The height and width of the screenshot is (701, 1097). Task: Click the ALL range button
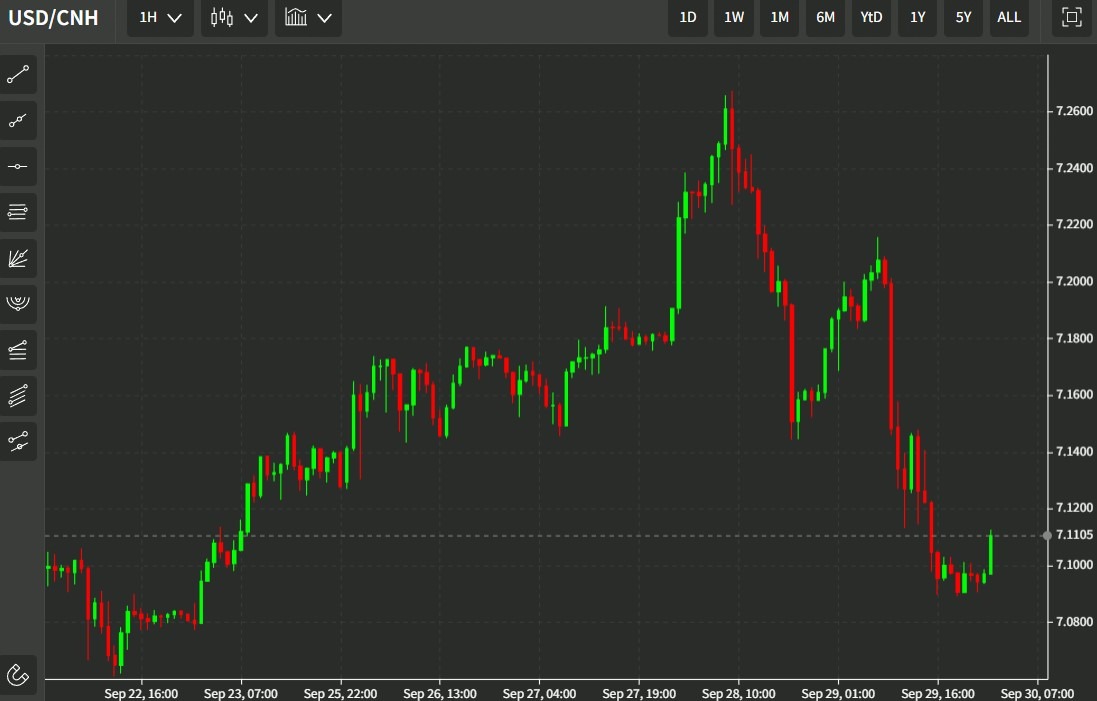click(x=1009, y=17)
